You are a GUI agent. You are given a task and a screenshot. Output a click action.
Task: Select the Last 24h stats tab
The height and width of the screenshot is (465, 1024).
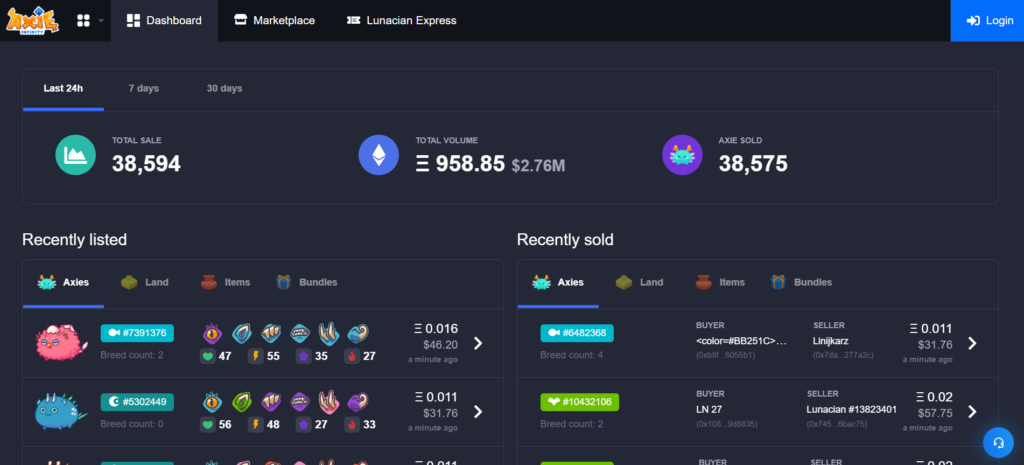[63, 88]
